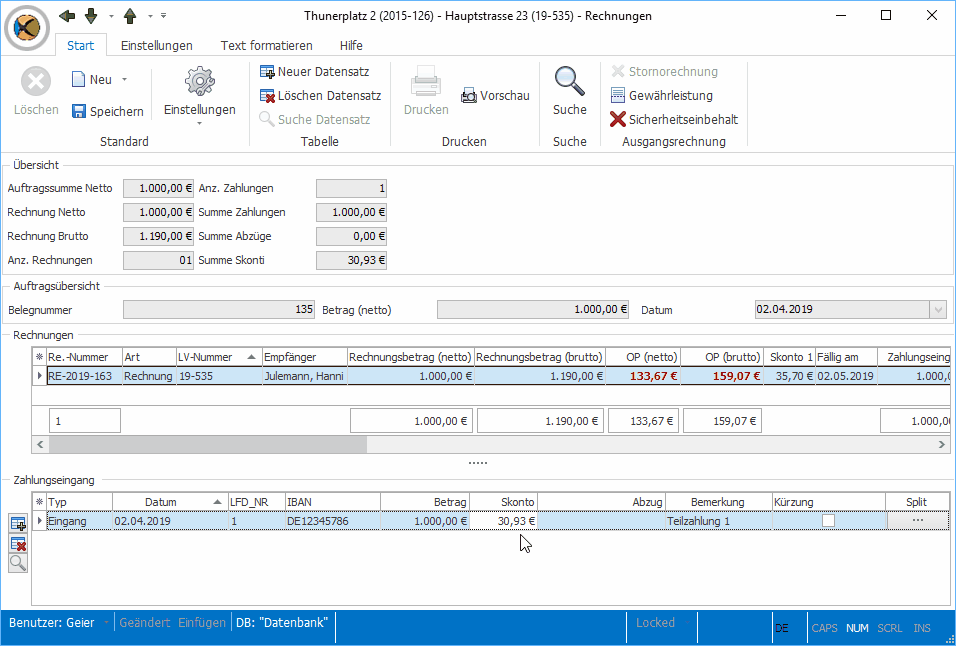Click the greyed-out Suche Datensatz item
This screenshot has height=646, width=956.
tap(315, 119)
